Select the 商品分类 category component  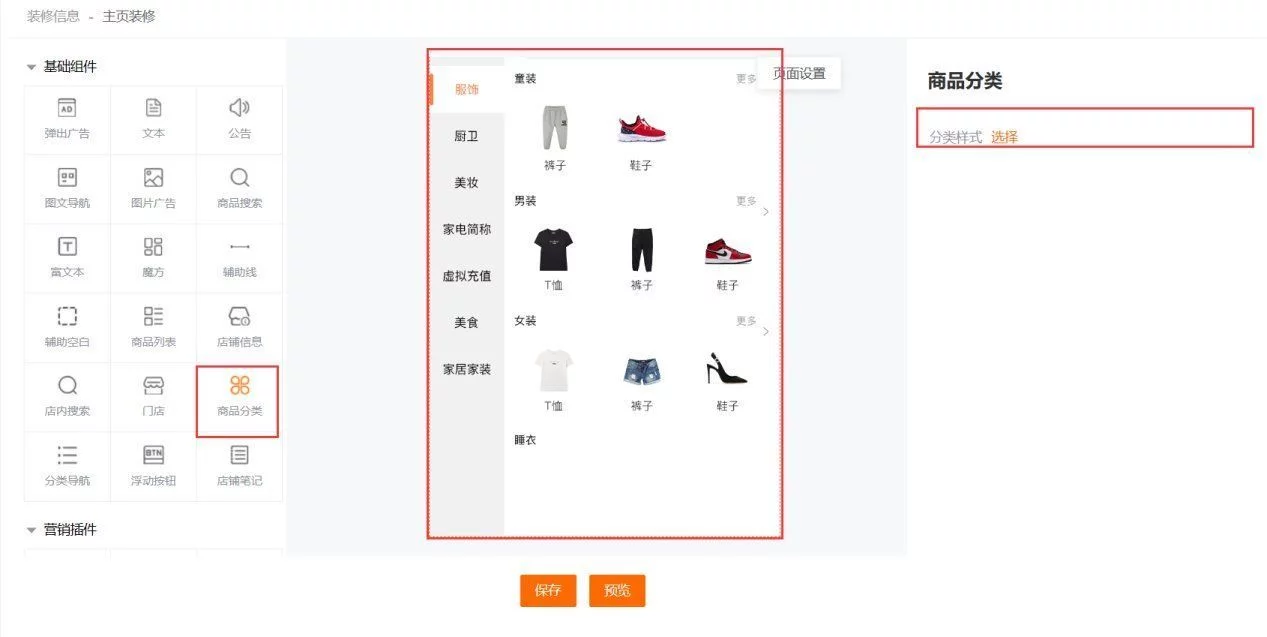coord(239,397)
